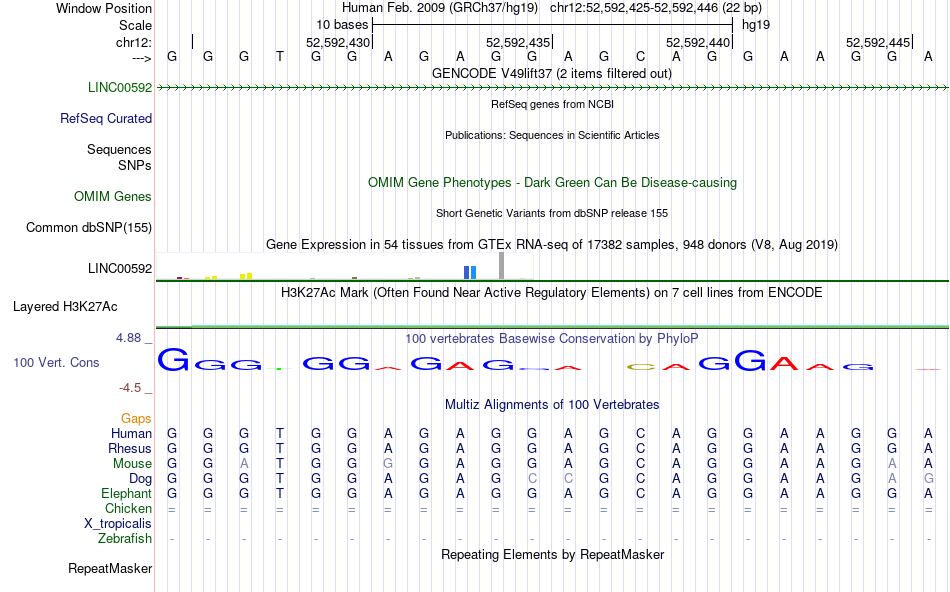Click the 100 Vert. Cons label

[x=56, y=362]
